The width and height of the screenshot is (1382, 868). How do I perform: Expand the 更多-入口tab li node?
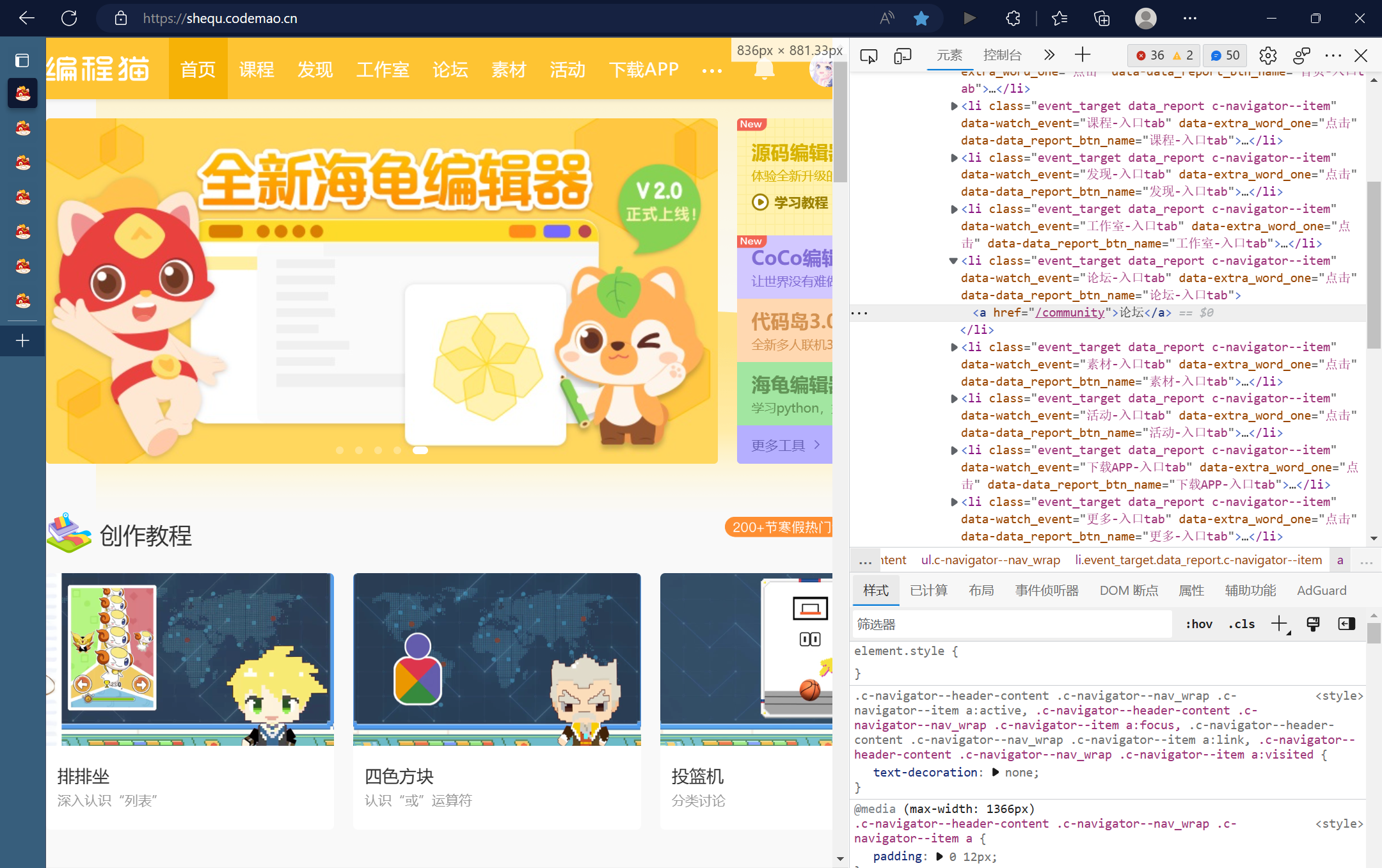(954, 502)
